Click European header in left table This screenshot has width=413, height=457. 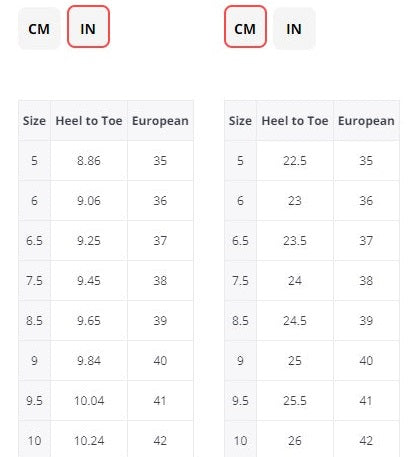[160, 121]
